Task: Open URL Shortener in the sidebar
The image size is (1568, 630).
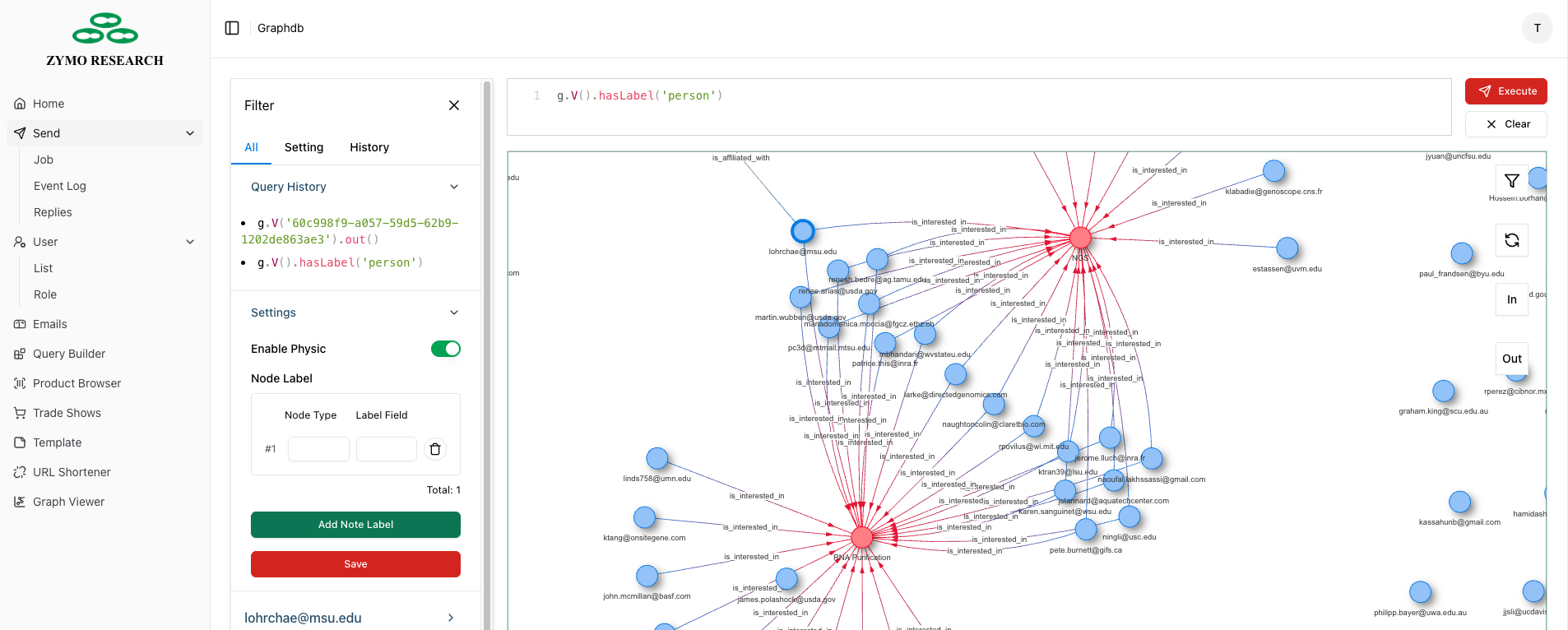Action: click(72, 472)
